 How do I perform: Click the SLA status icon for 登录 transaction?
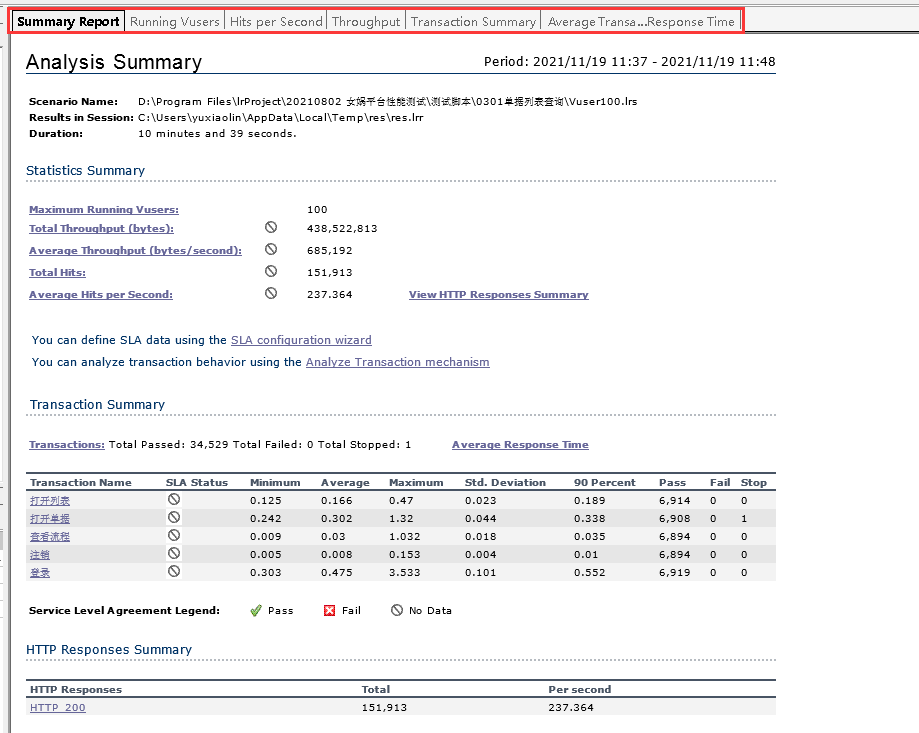[x=174, y=572]
